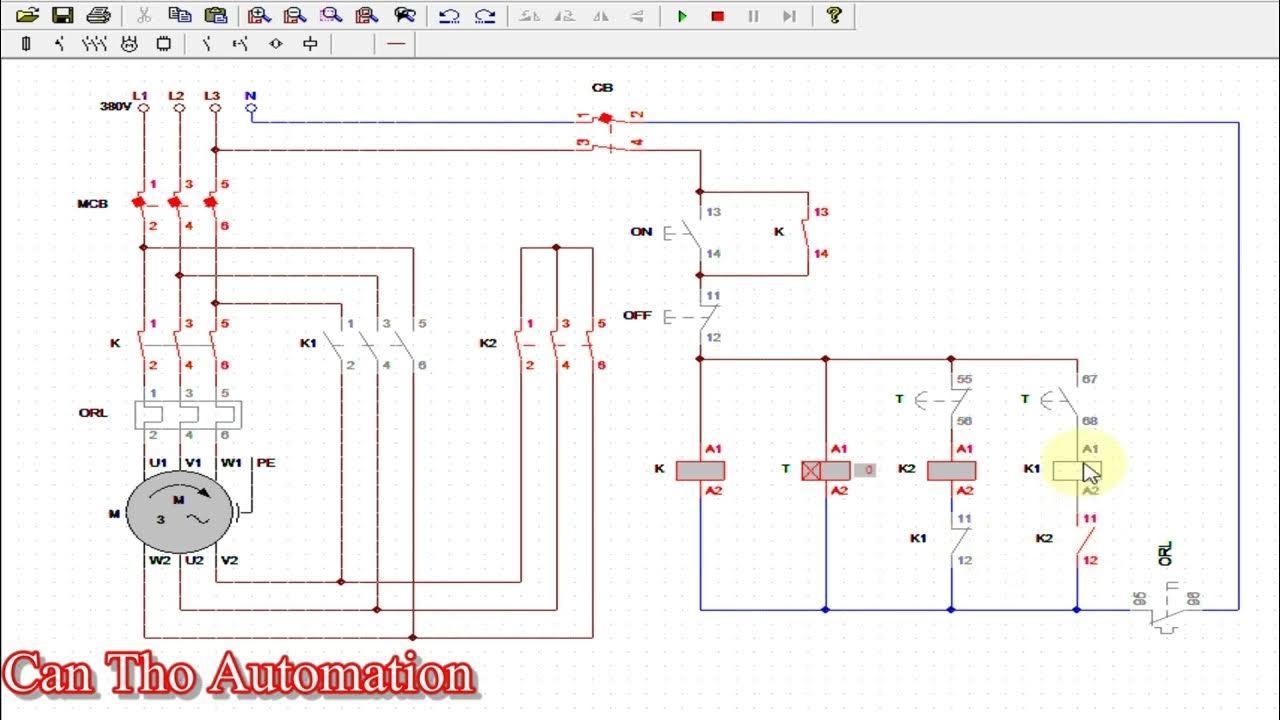Click the highlighted K1 contactor coil
Image resolution: width=1280 pixels, height=720 pixels.
coord(1077,470)
